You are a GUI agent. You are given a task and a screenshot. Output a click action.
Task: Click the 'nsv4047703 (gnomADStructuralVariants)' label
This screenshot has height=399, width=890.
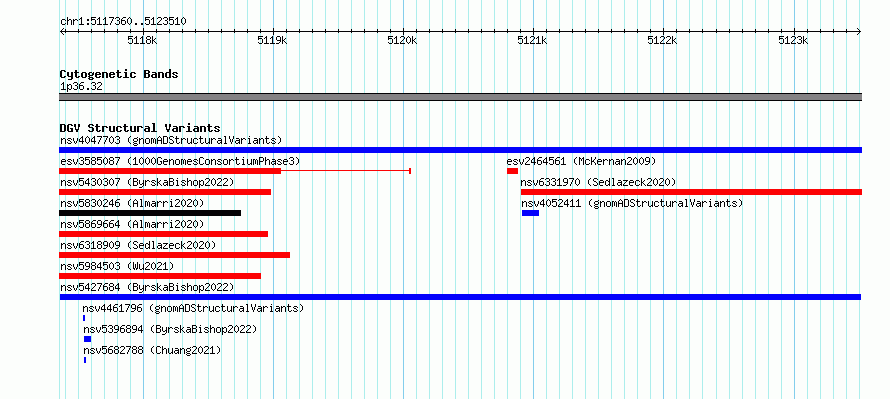171,140
